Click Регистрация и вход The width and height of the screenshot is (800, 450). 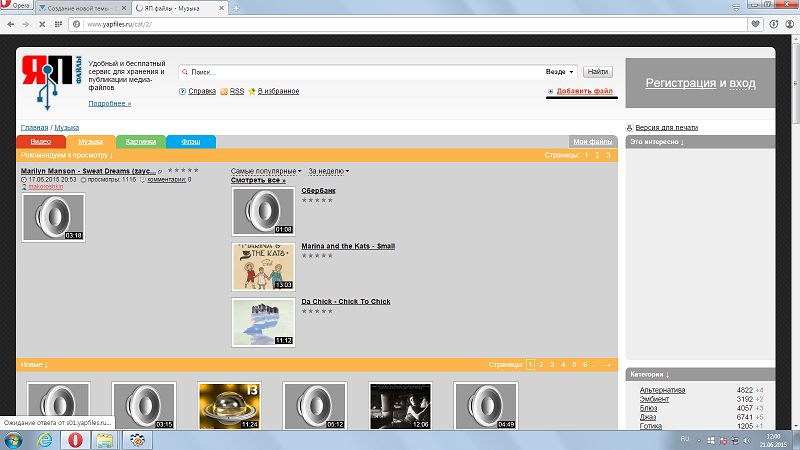point(700,82)
